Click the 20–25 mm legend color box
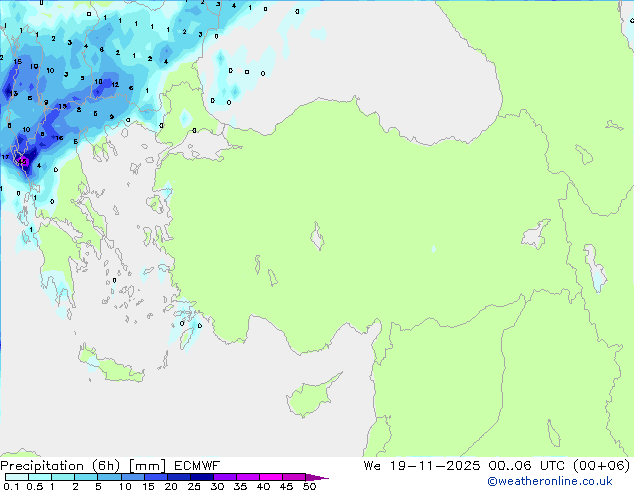The image size is (634, 490). click(x=179, y=477)
